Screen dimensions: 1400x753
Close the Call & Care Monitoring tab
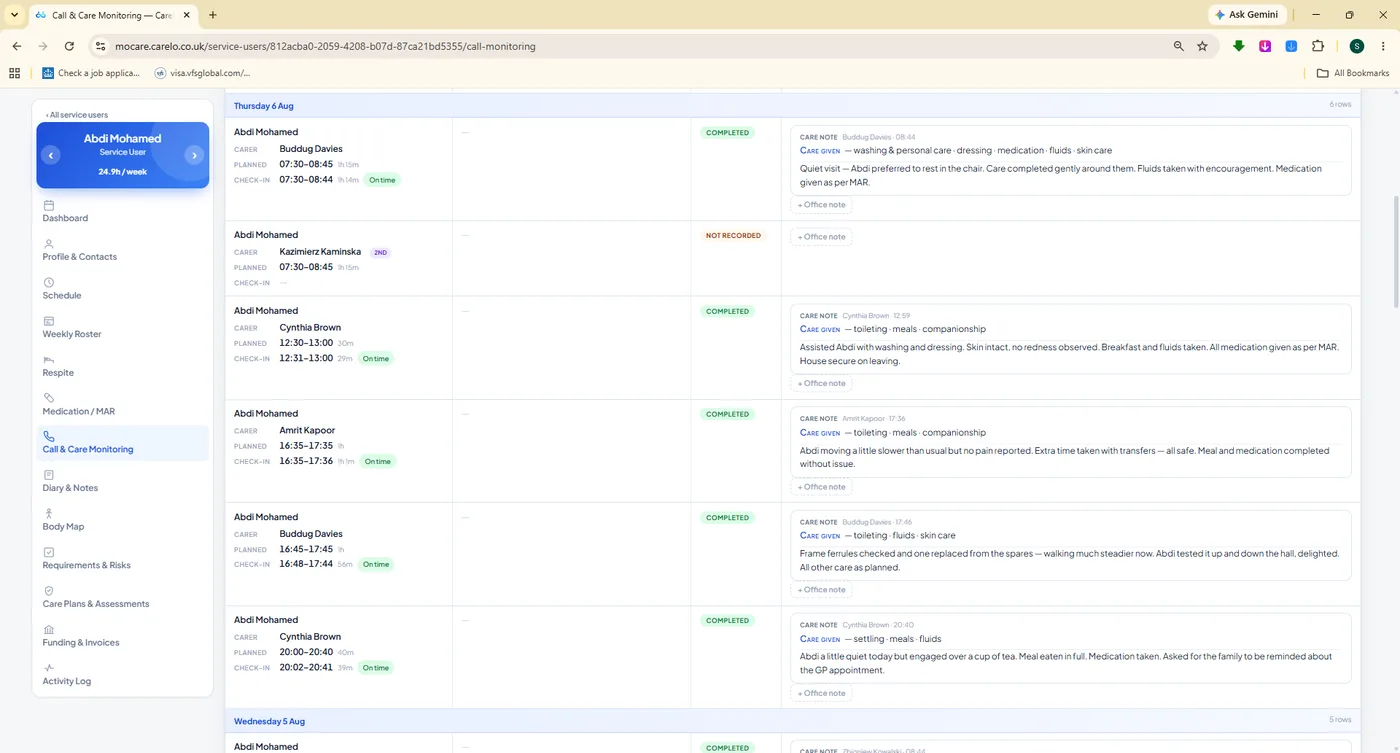(x=186, y=15)
